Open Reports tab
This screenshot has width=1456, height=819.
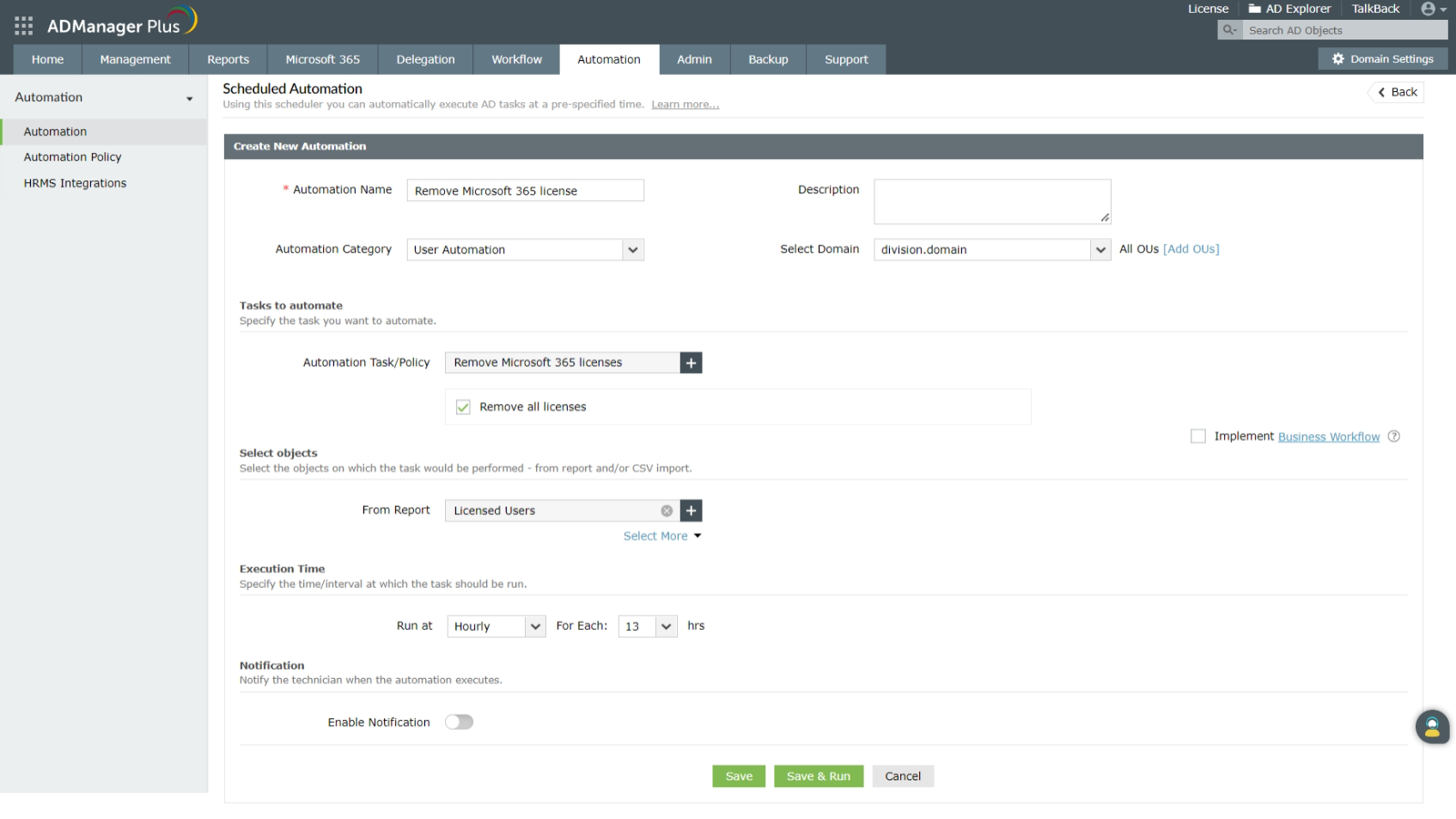click(x=228, y=59)
